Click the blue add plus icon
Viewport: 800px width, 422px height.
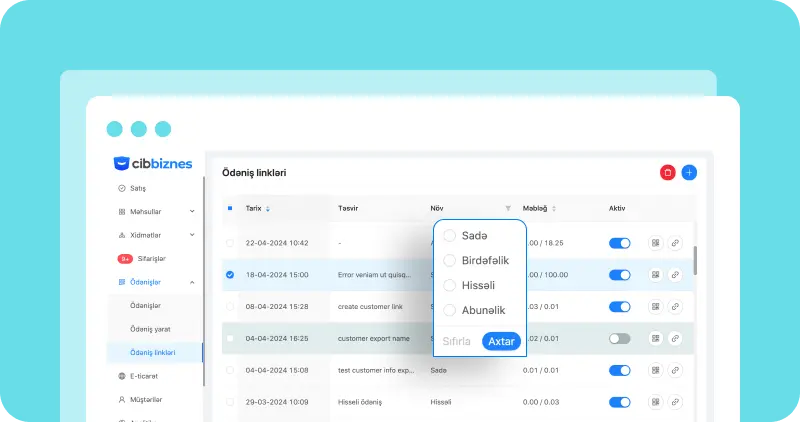(689, 173)
